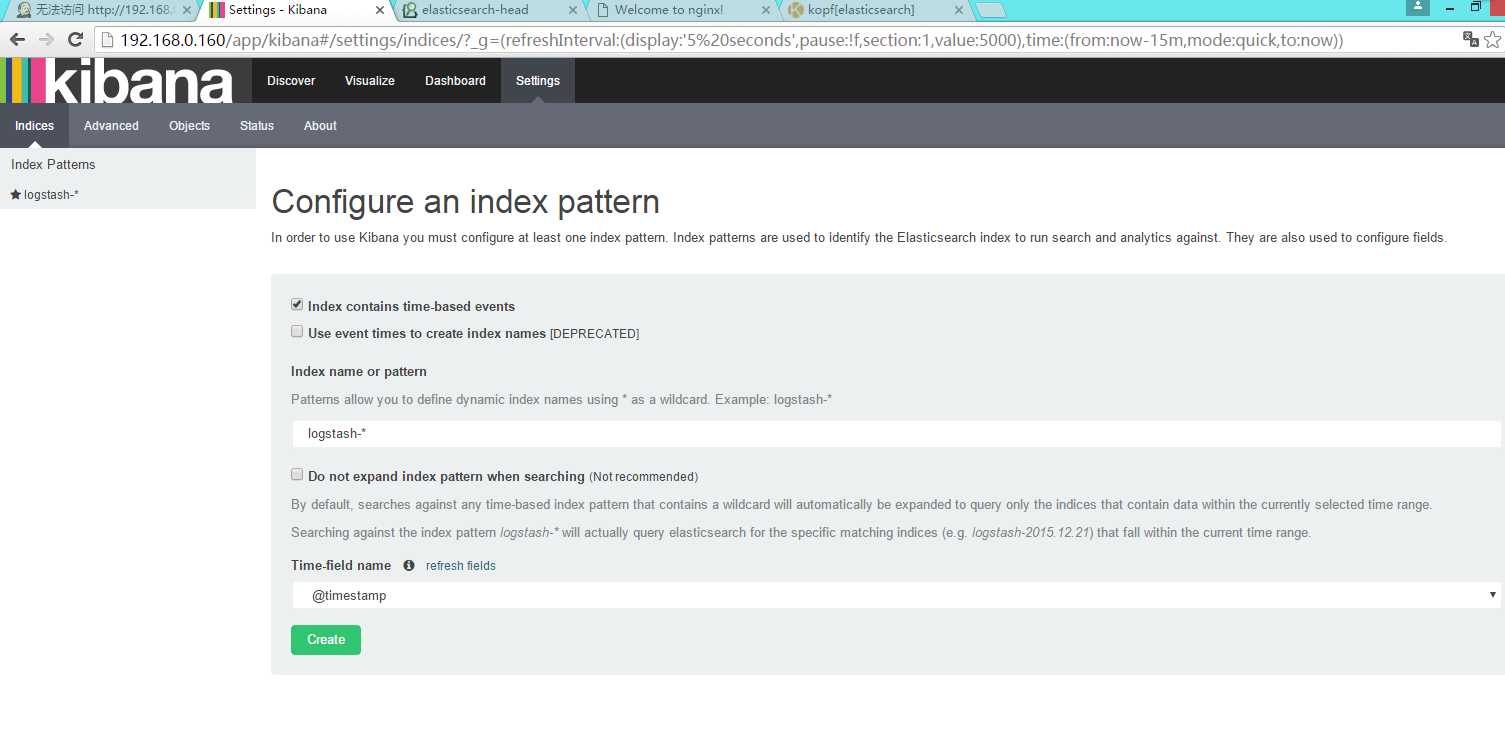1505x749 pixels.
Task: Reload the page with the refresh icon
Action: pos(75,40)
